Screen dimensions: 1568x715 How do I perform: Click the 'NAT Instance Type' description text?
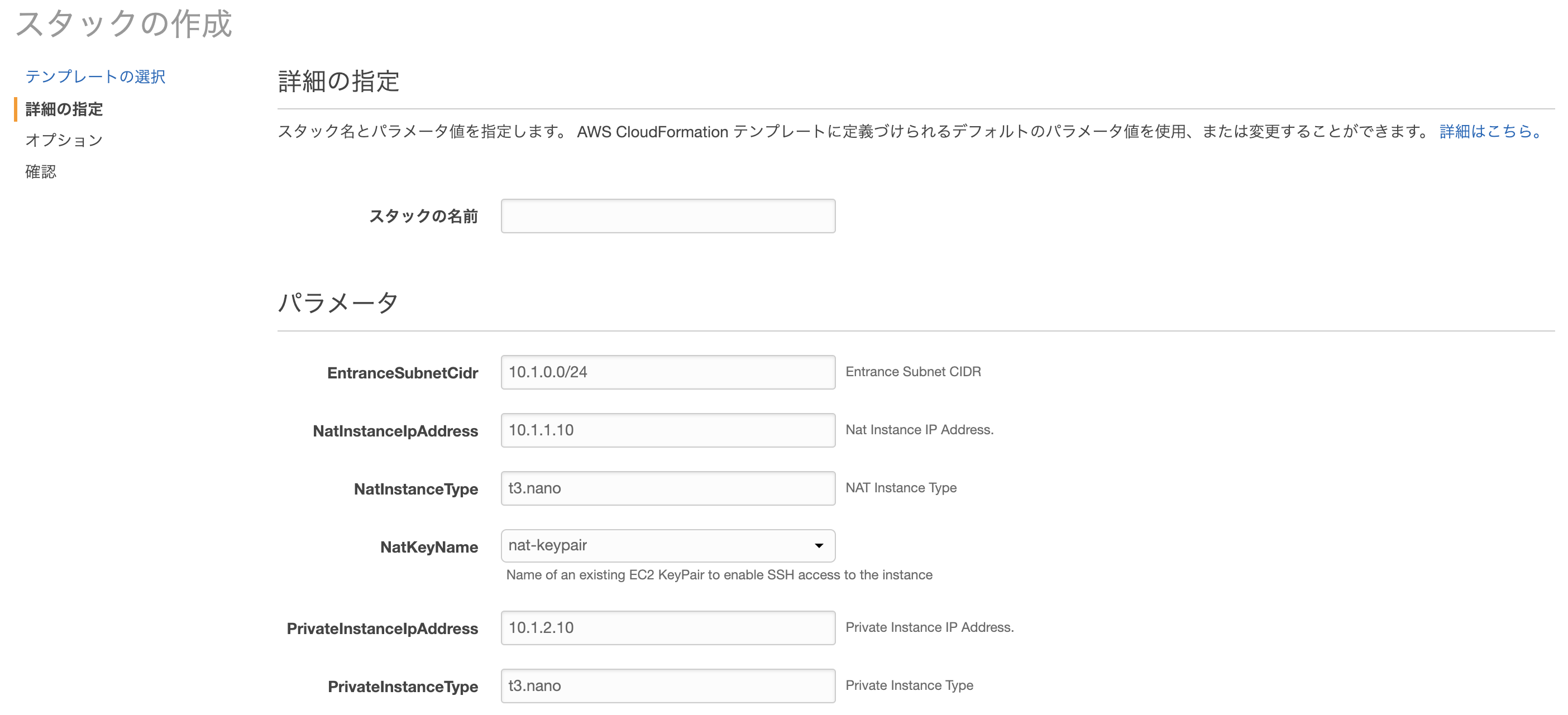click(901, 488)
